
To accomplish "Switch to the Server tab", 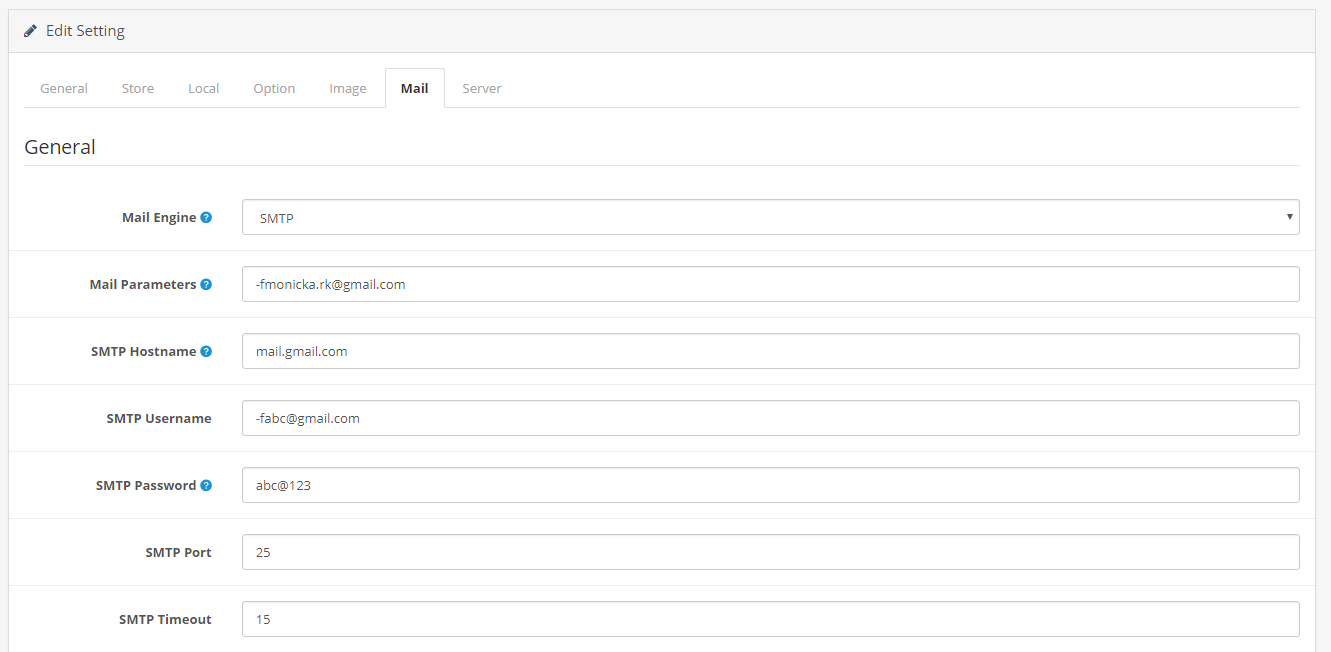I will (x=482, y=88).
